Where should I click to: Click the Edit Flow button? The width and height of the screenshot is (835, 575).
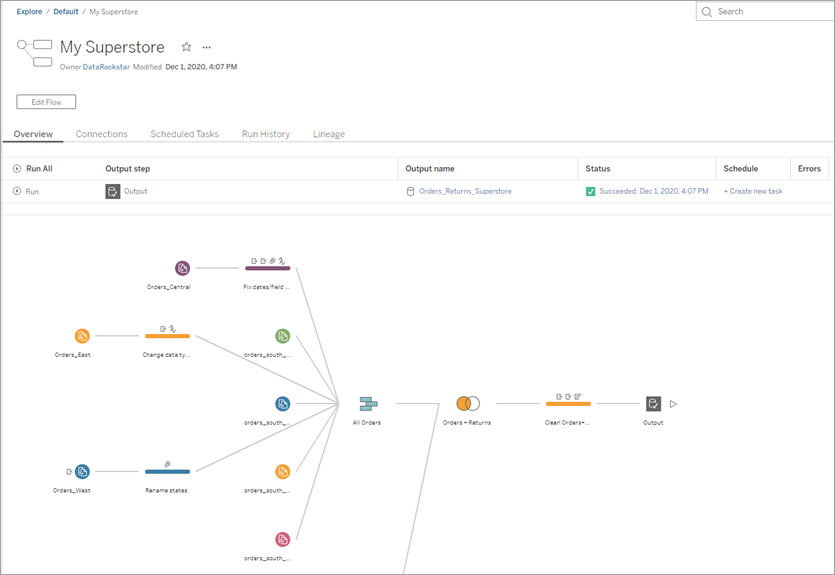[x=46, y=102]
